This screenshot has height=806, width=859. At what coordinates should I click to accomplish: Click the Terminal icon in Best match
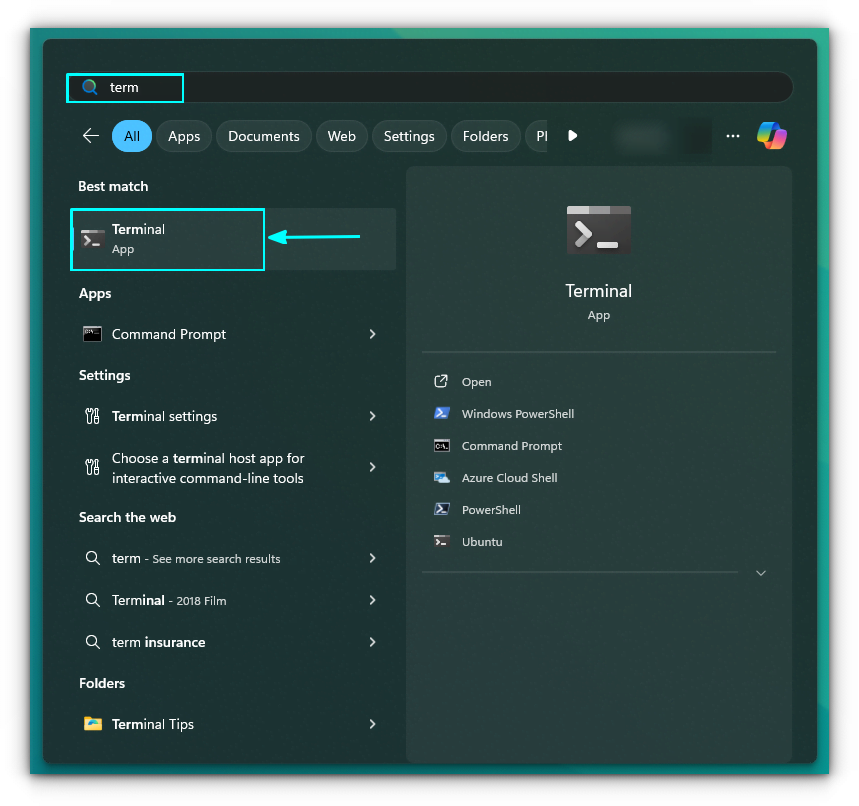[93, 239]
